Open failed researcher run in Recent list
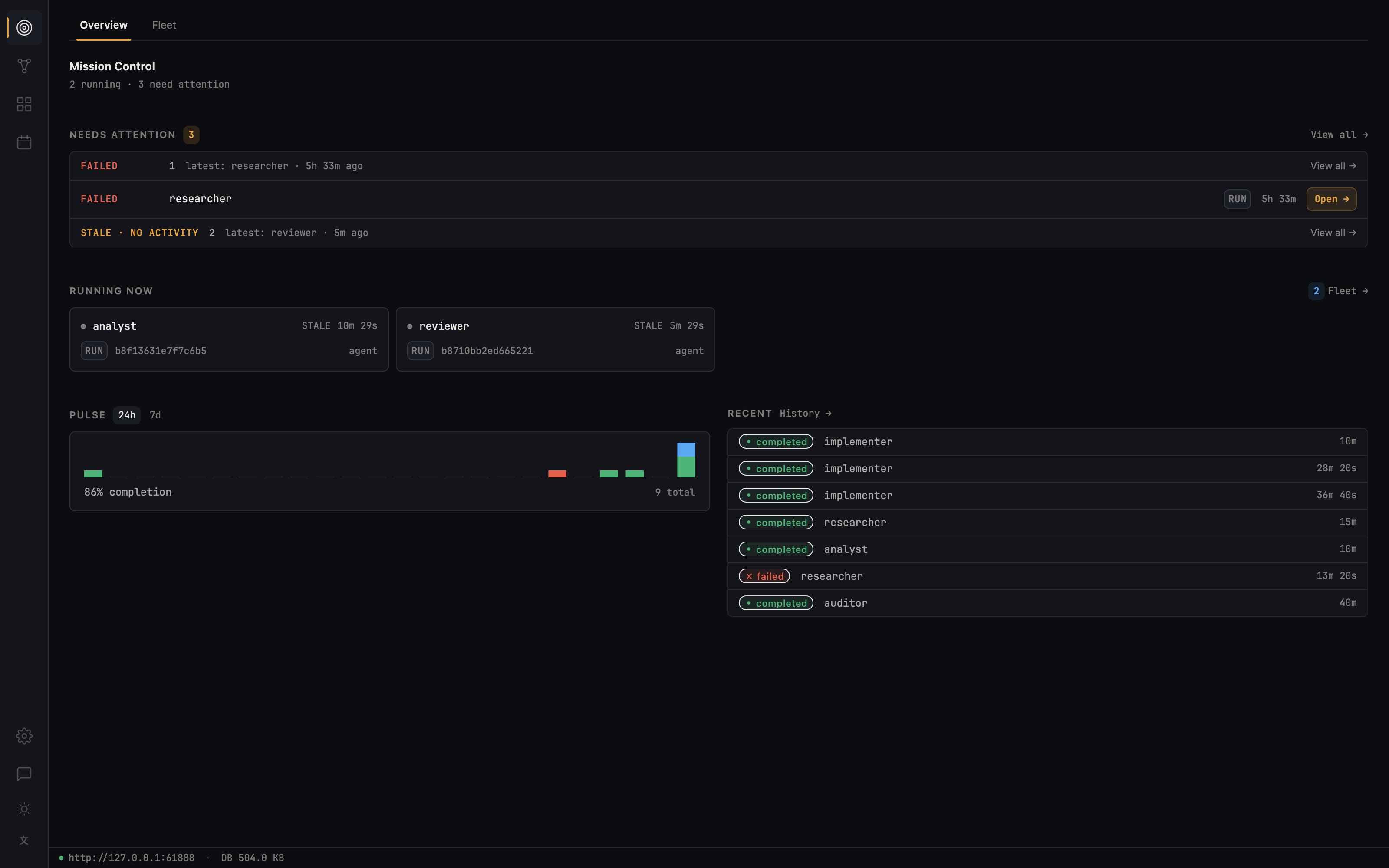The height and width of the screenshot is (868, 1389). (1047, 576)
